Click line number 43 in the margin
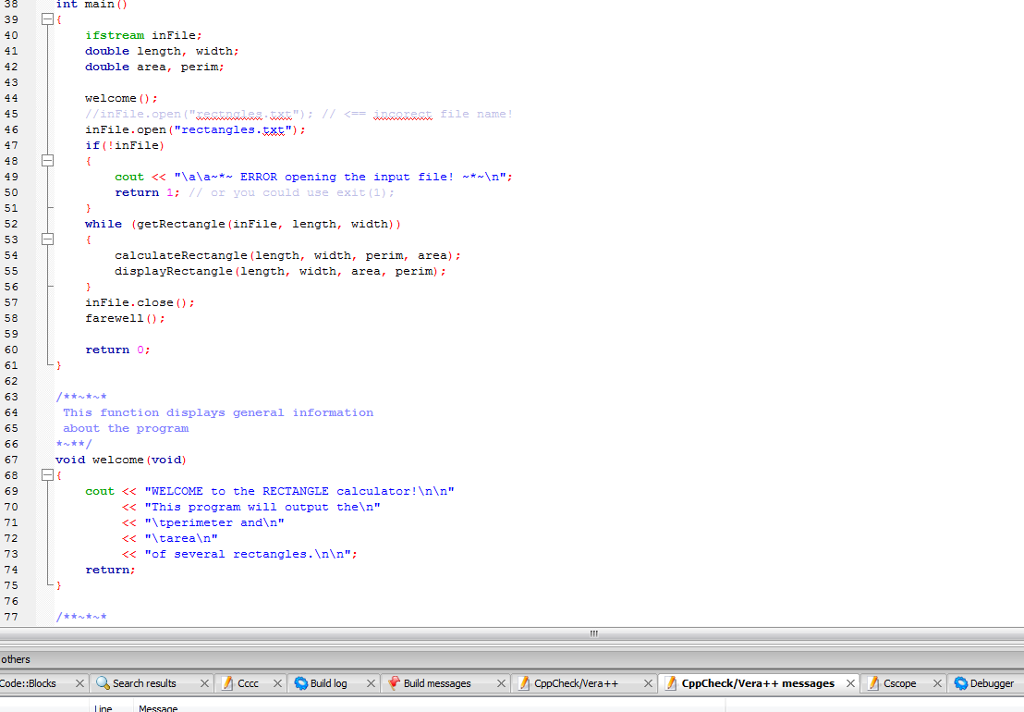The image size is (1024, 712). 11,82
